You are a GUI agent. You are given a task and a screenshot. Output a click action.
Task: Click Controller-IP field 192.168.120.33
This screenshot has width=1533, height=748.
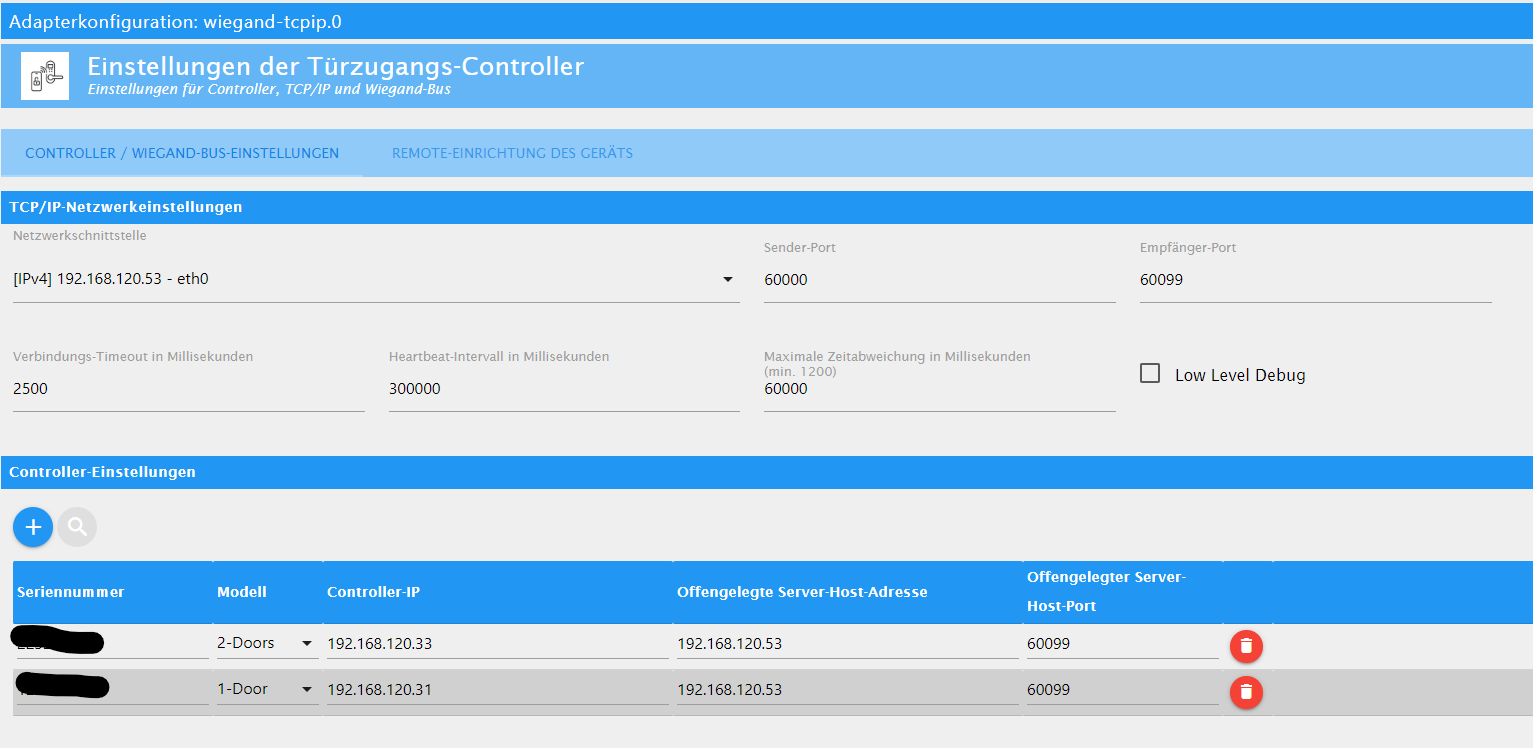[498, 643]
